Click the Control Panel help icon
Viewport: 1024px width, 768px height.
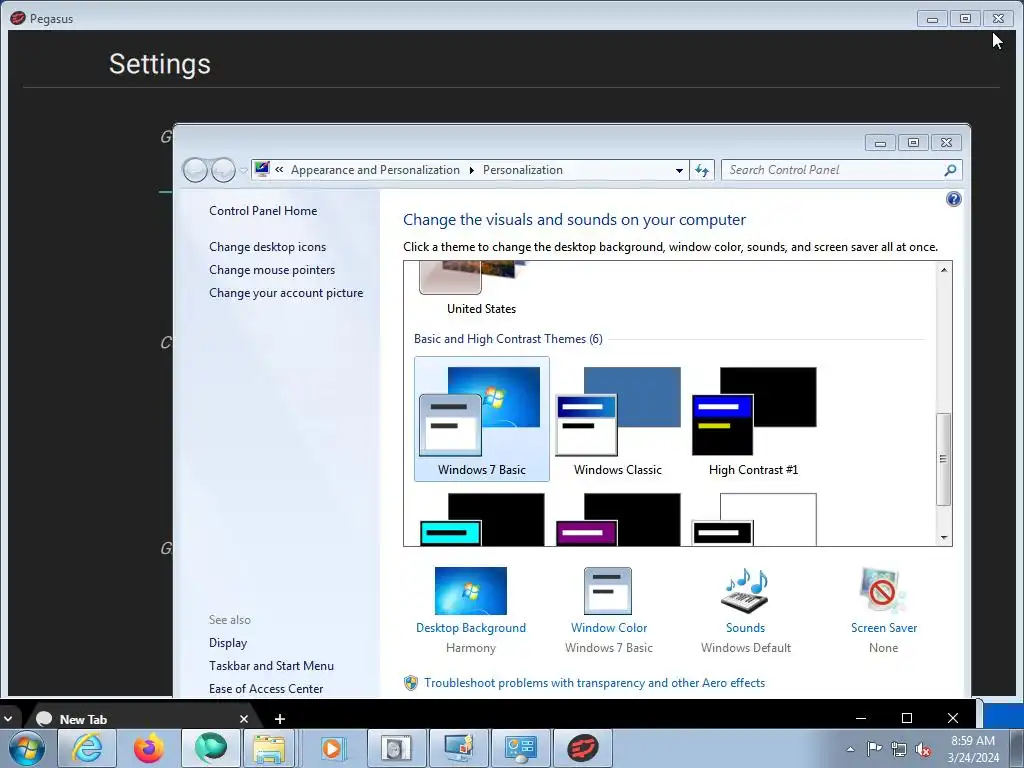[x=953, y=199]
